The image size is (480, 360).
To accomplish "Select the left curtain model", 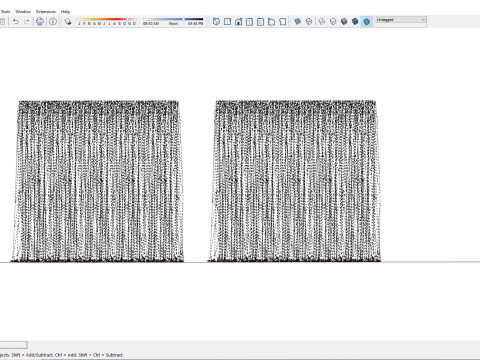I will tap(97, 181).
